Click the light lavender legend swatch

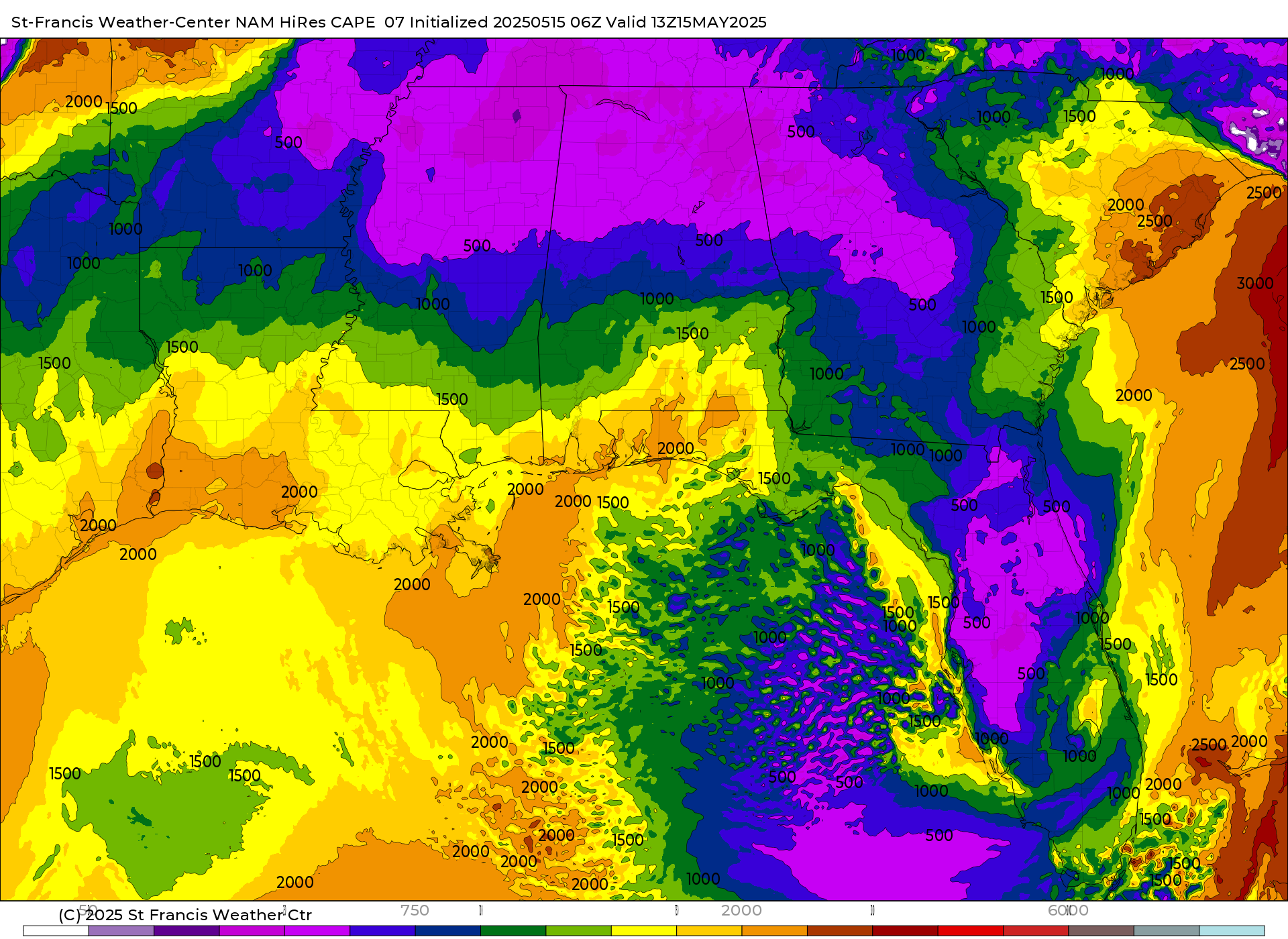[x=121, y=931]
